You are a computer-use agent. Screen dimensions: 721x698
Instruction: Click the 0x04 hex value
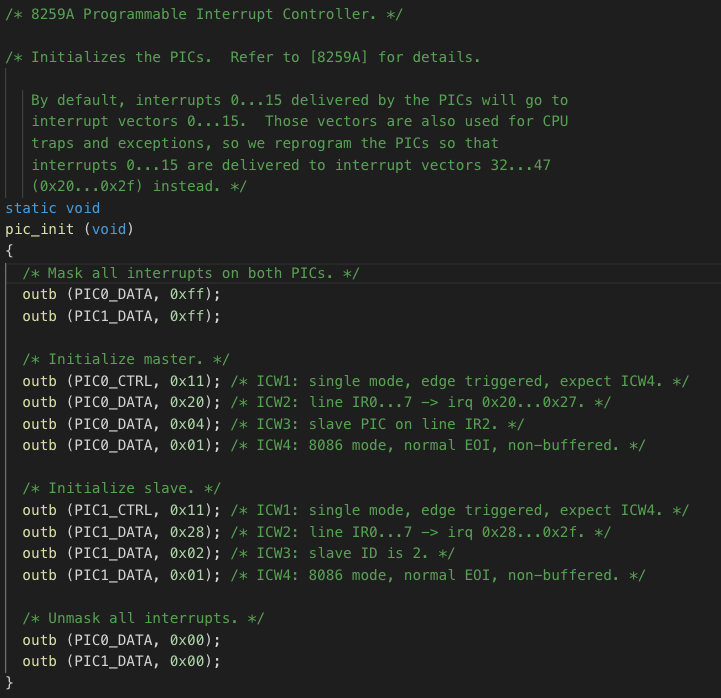[x=188, y=424]
